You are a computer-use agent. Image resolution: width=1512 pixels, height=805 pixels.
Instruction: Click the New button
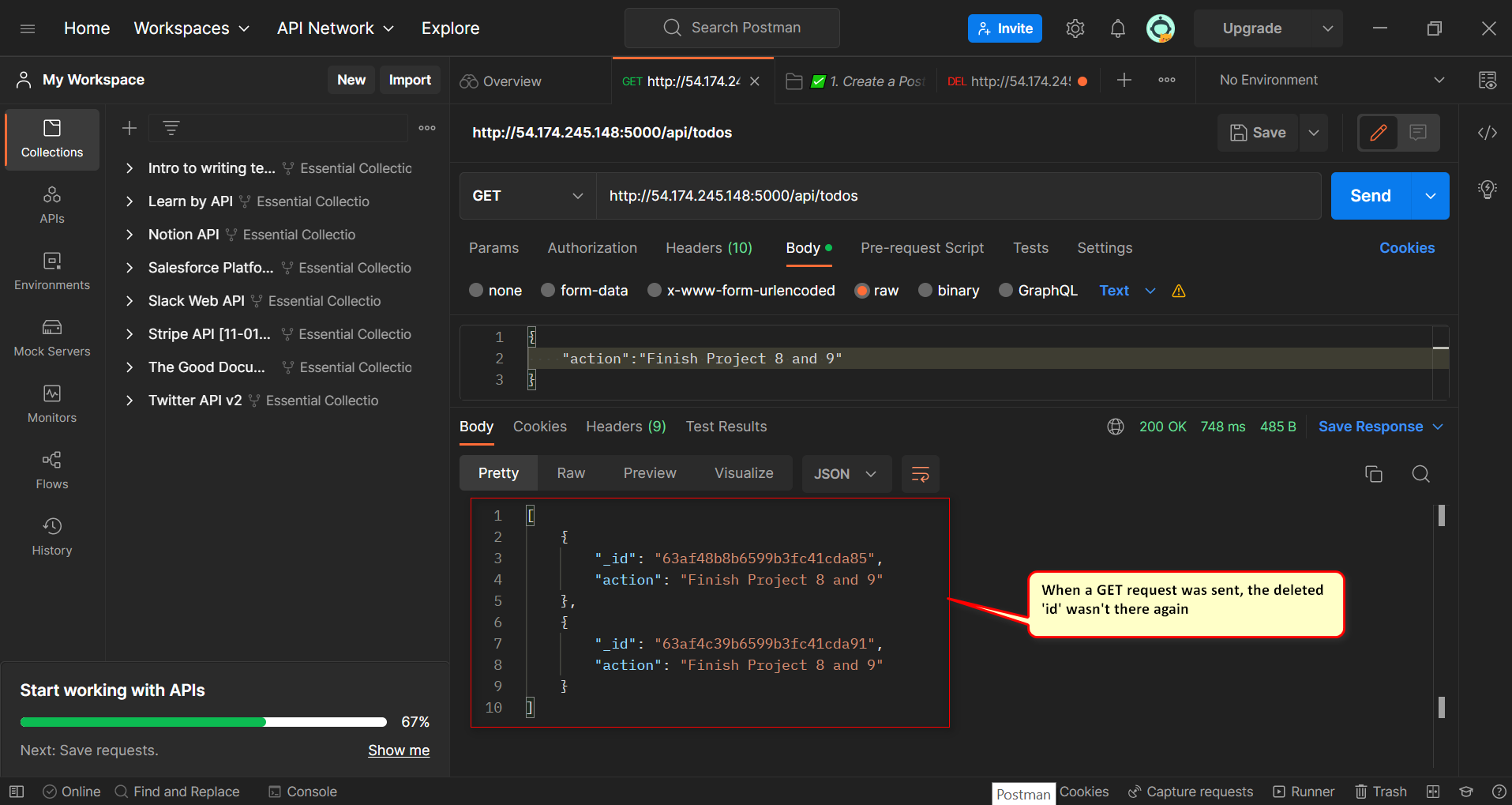(x=351, y=80)
